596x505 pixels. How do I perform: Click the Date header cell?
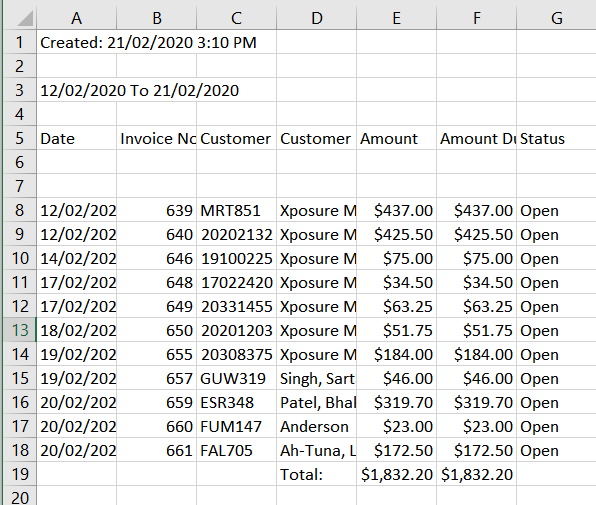coord(76,138)
